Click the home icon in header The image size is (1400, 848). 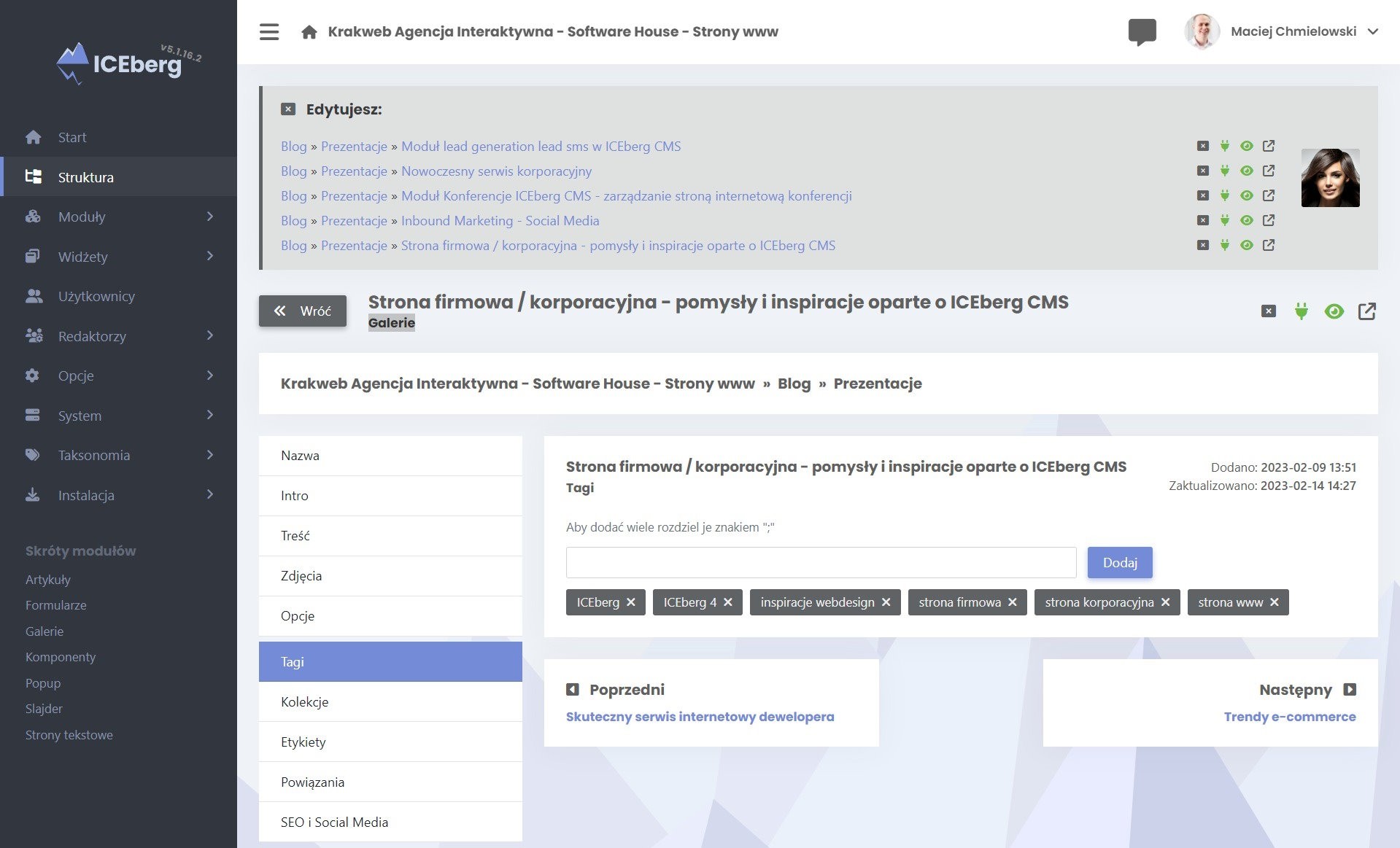[309, 32]
